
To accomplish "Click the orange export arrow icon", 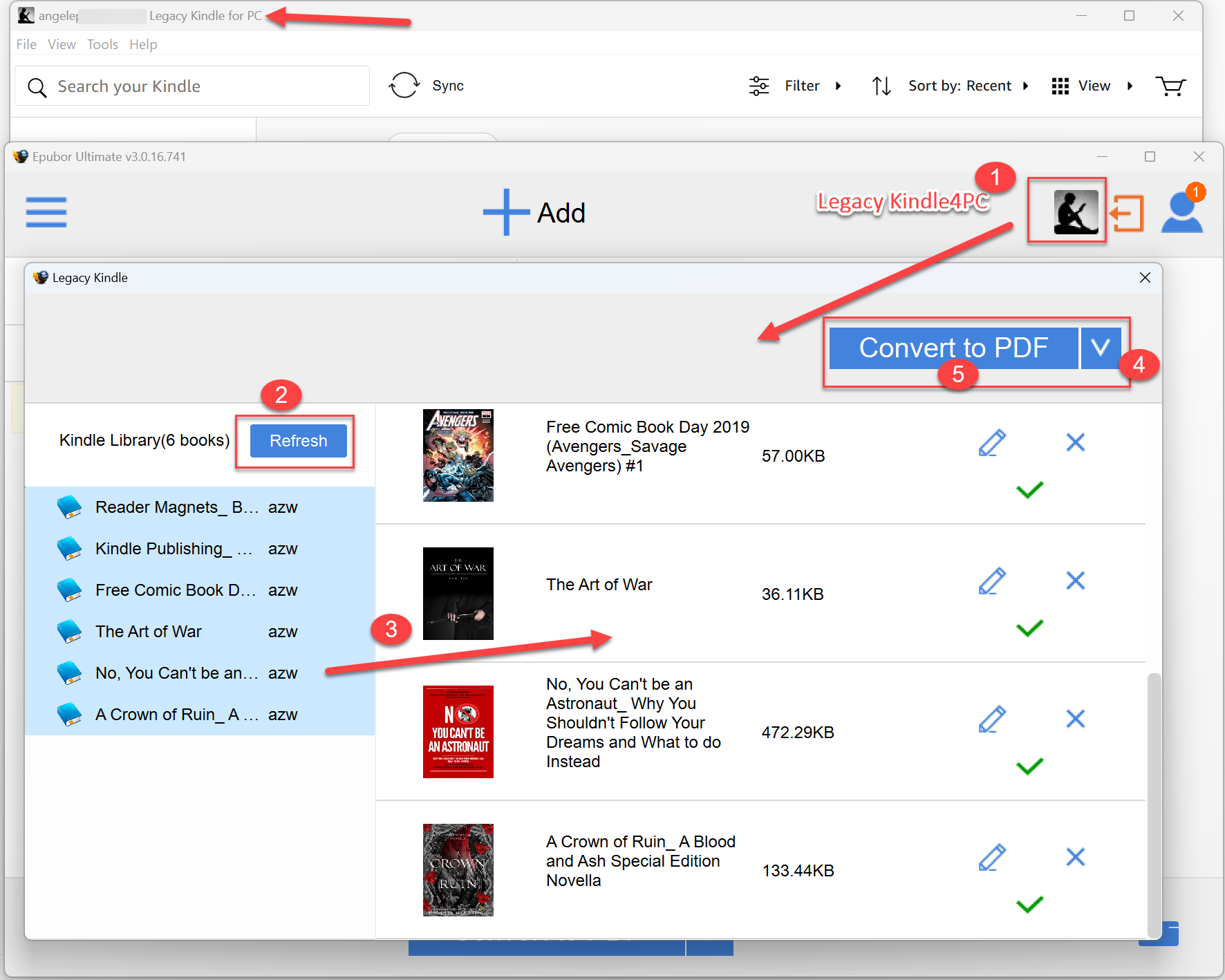I will coord(1128,213).
